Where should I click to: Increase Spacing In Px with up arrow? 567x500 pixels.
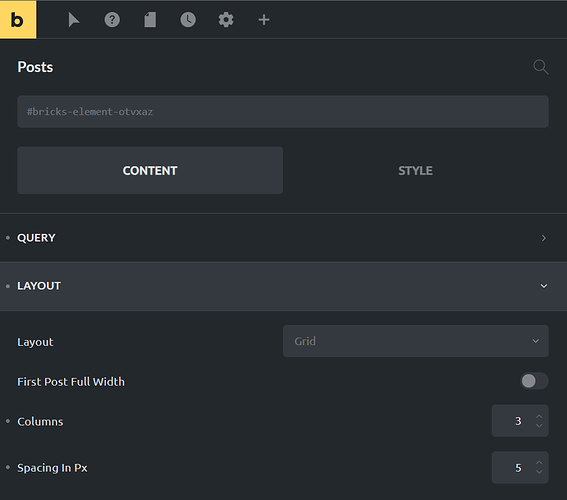click(539, 463)
